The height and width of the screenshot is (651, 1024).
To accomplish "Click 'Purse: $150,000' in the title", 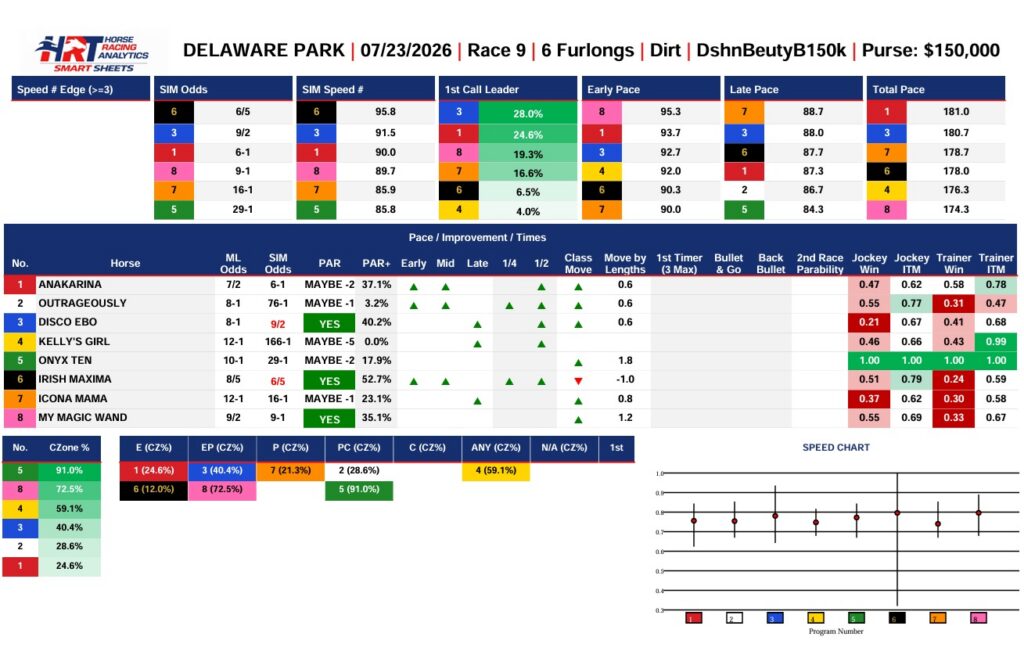I will [x=931, y=50].
